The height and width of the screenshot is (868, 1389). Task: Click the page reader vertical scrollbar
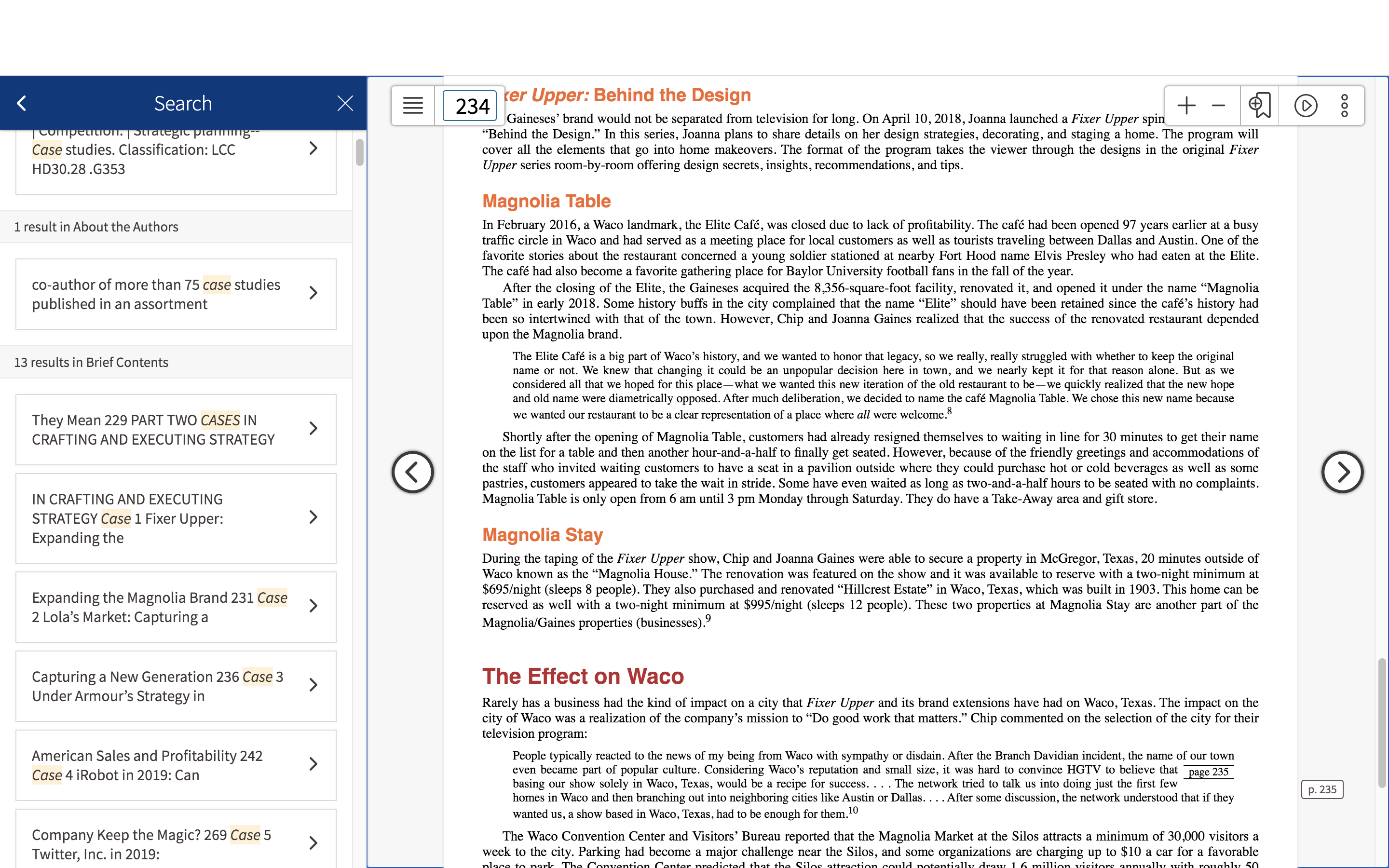pos(1383,723)
